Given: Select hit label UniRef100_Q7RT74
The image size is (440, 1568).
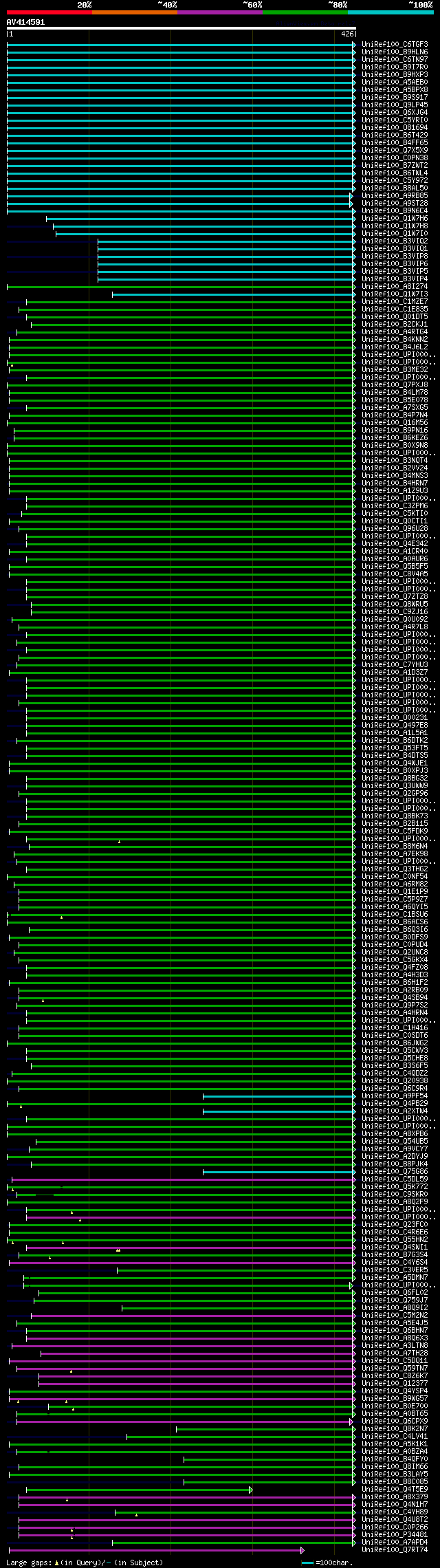Looking at the screenshot, I should tap(395, 1550).
